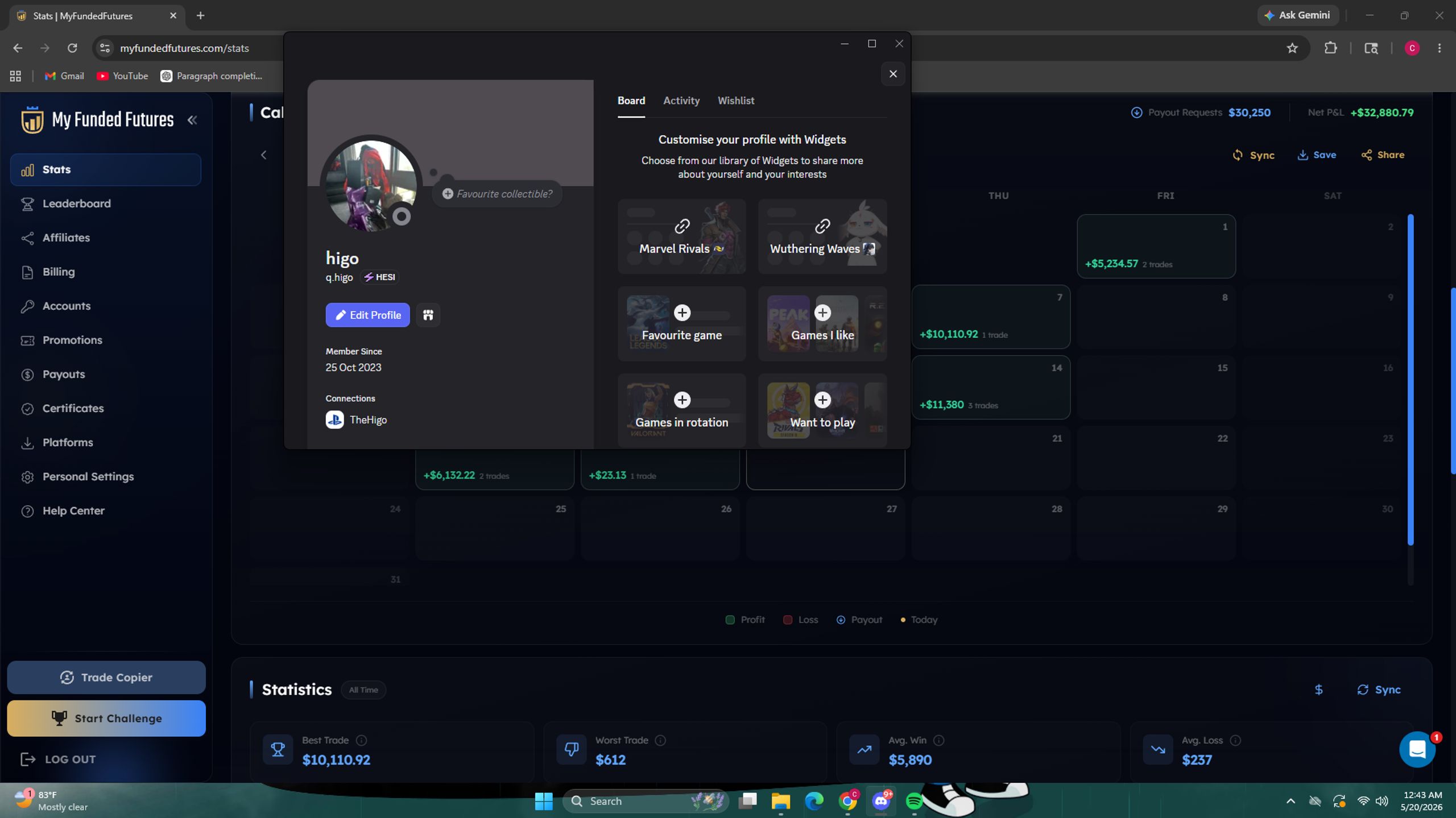1456x818 pixels.
Task: Reload the myfundedfutures page
Action: [72, 48]
